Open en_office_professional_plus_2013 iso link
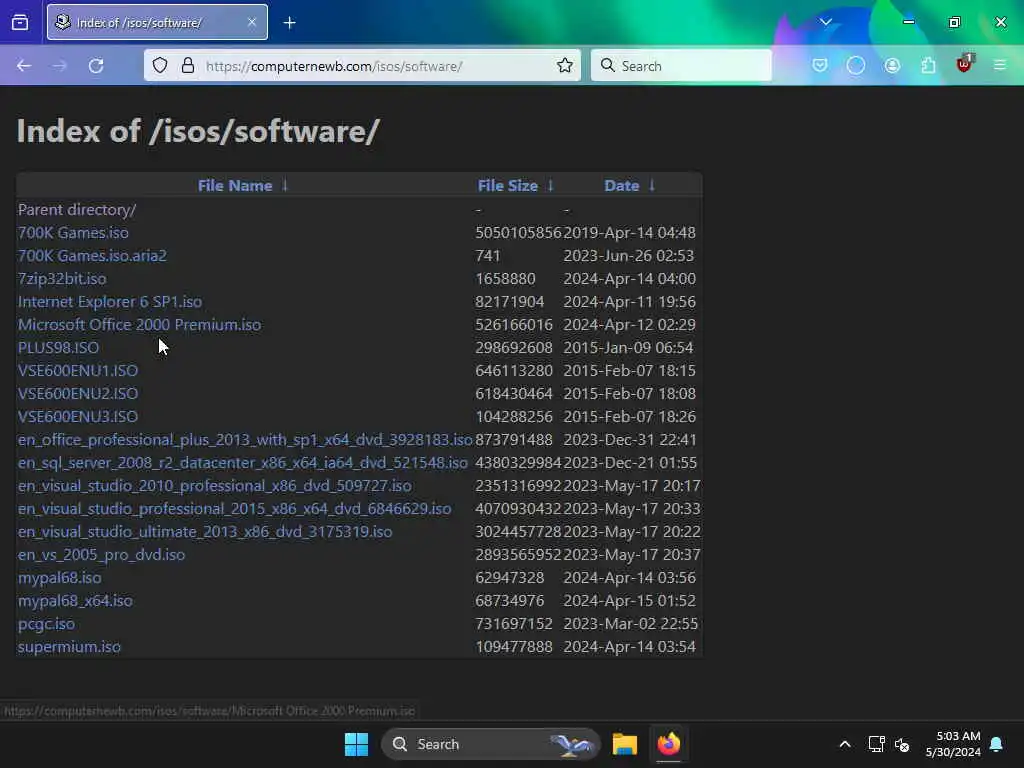Image resolution: width=1024 pixels, height=768 pixels. coord(245,440)
